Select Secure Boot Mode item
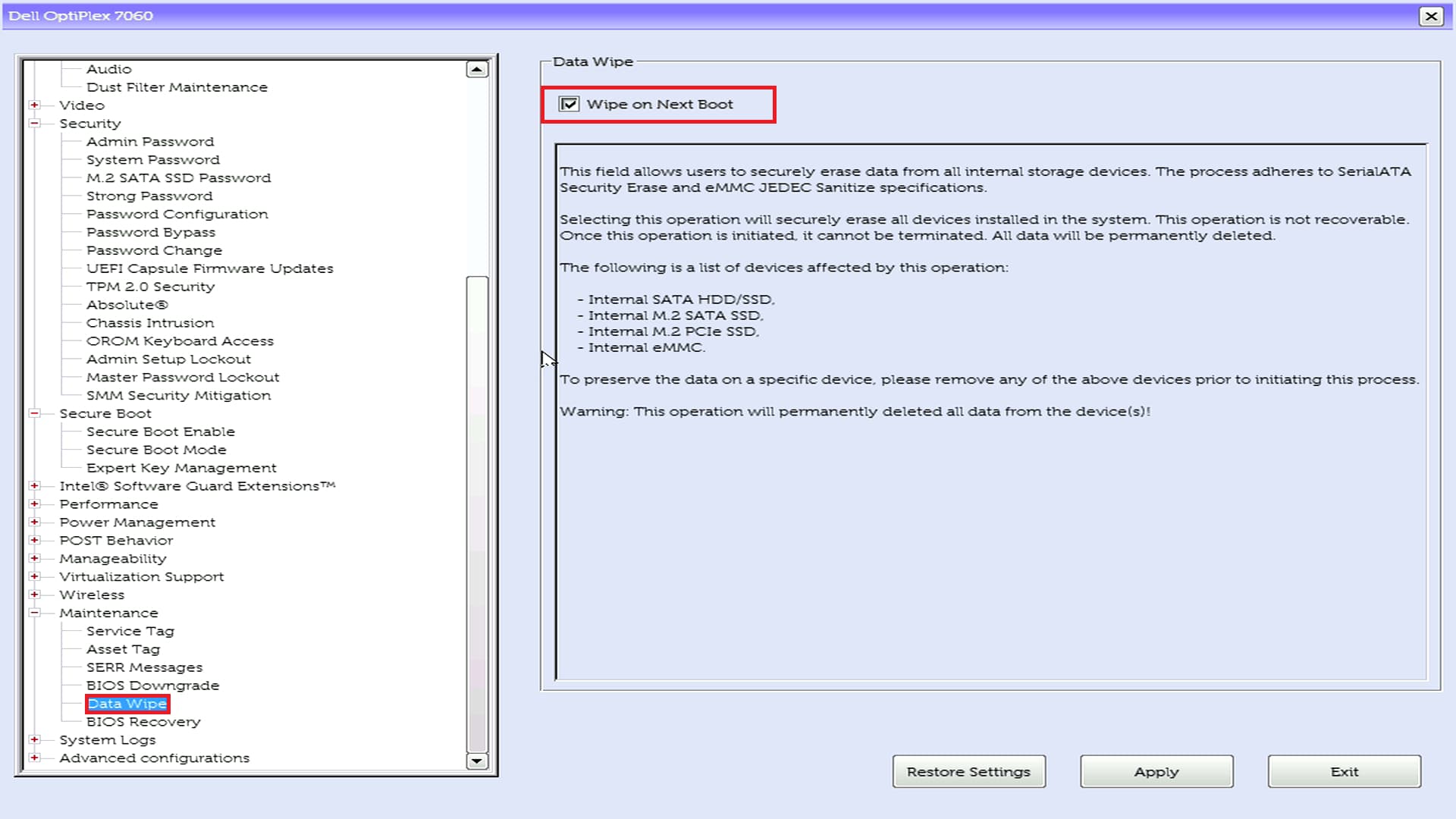The image size is (1456, 819). [156, 450]
